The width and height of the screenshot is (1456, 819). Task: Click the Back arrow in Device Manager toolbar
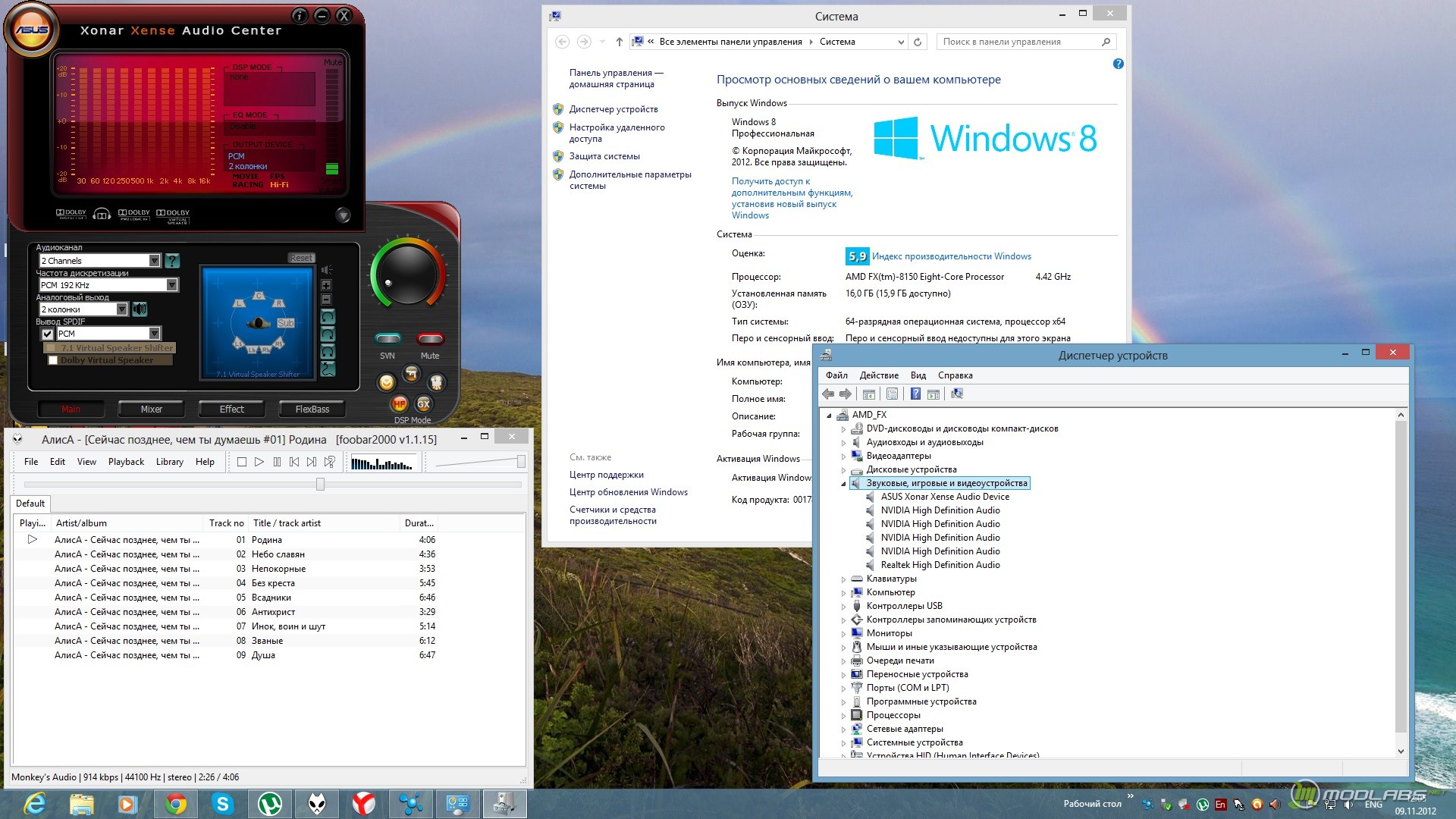[828, 394]
